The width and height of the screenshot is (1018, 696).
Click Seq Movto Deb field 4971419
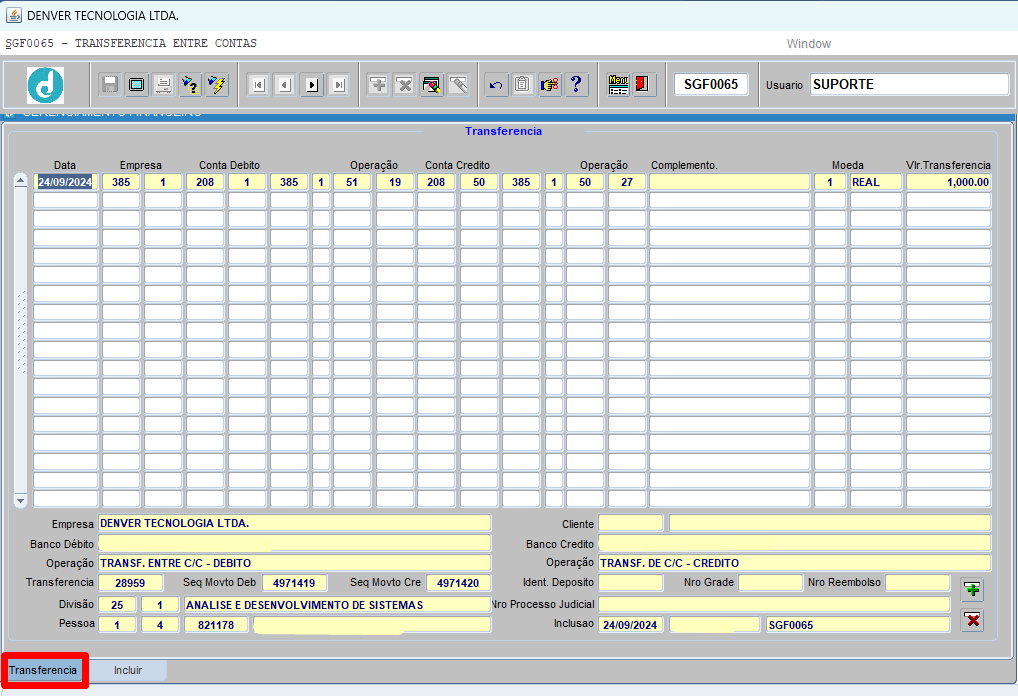[294, 583]
